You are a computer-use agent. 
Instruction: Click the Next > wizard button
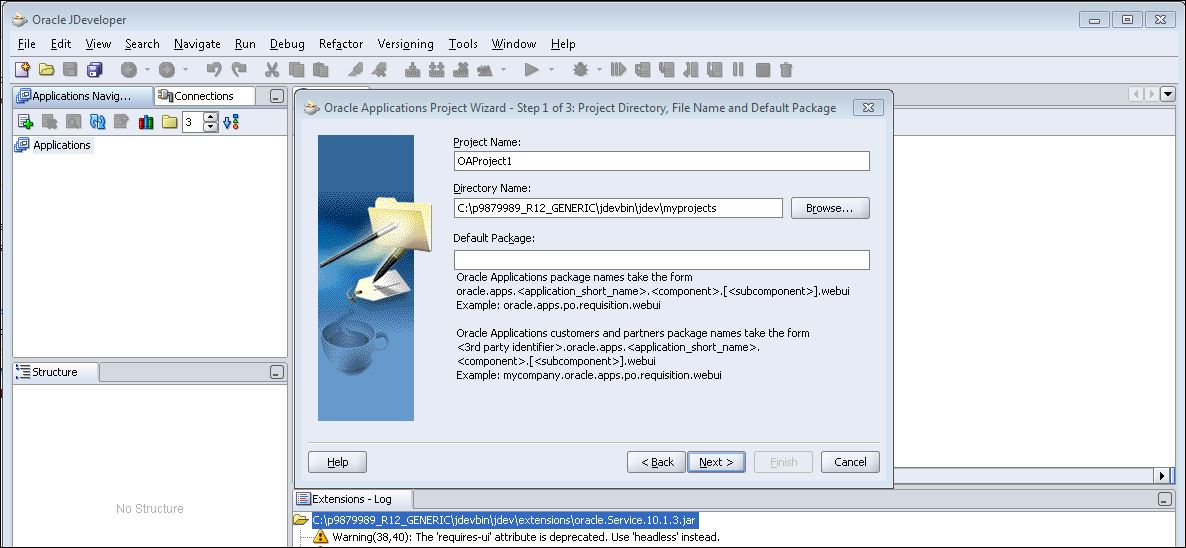[716, 462]
